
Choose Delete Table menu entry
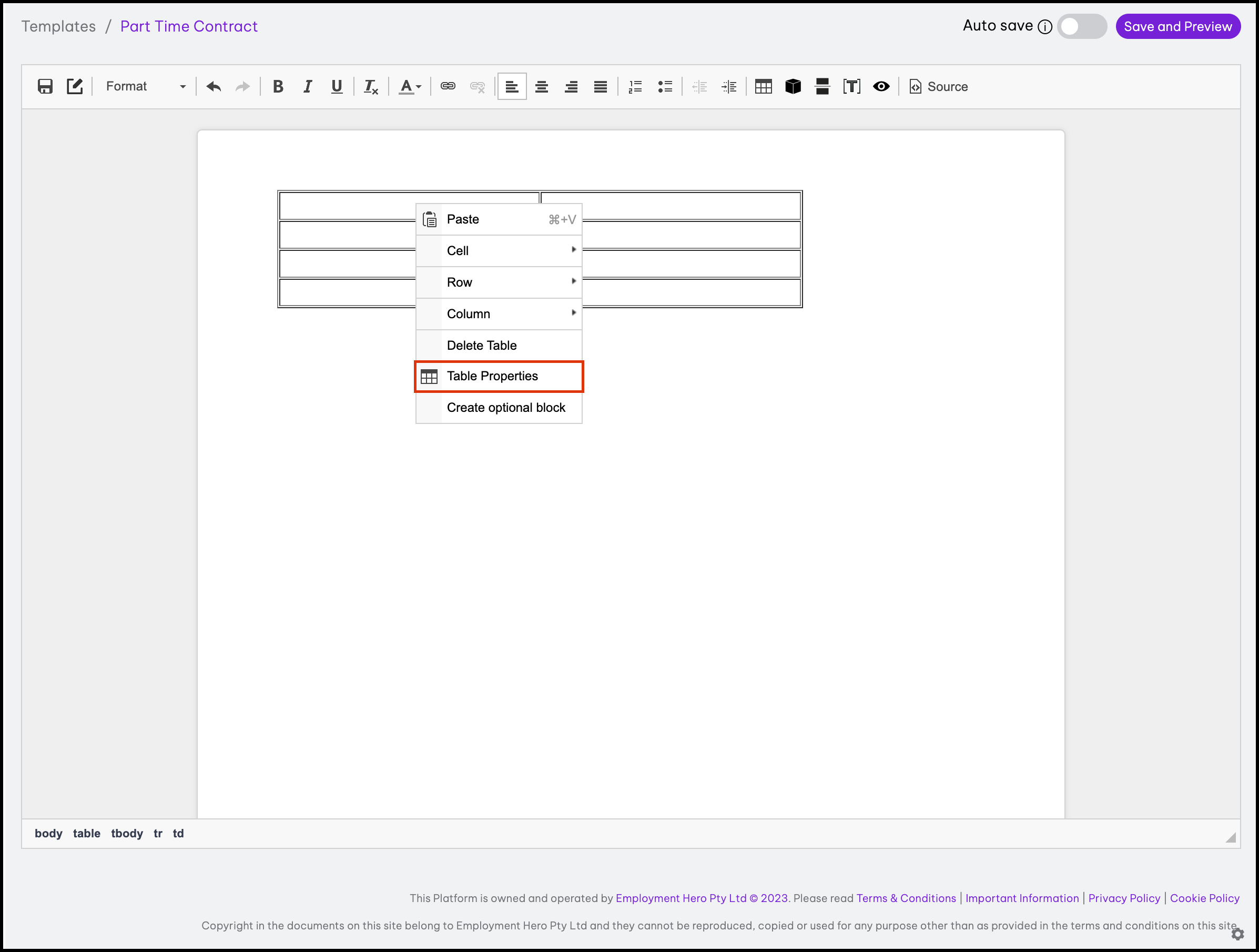tap(482, 345)
